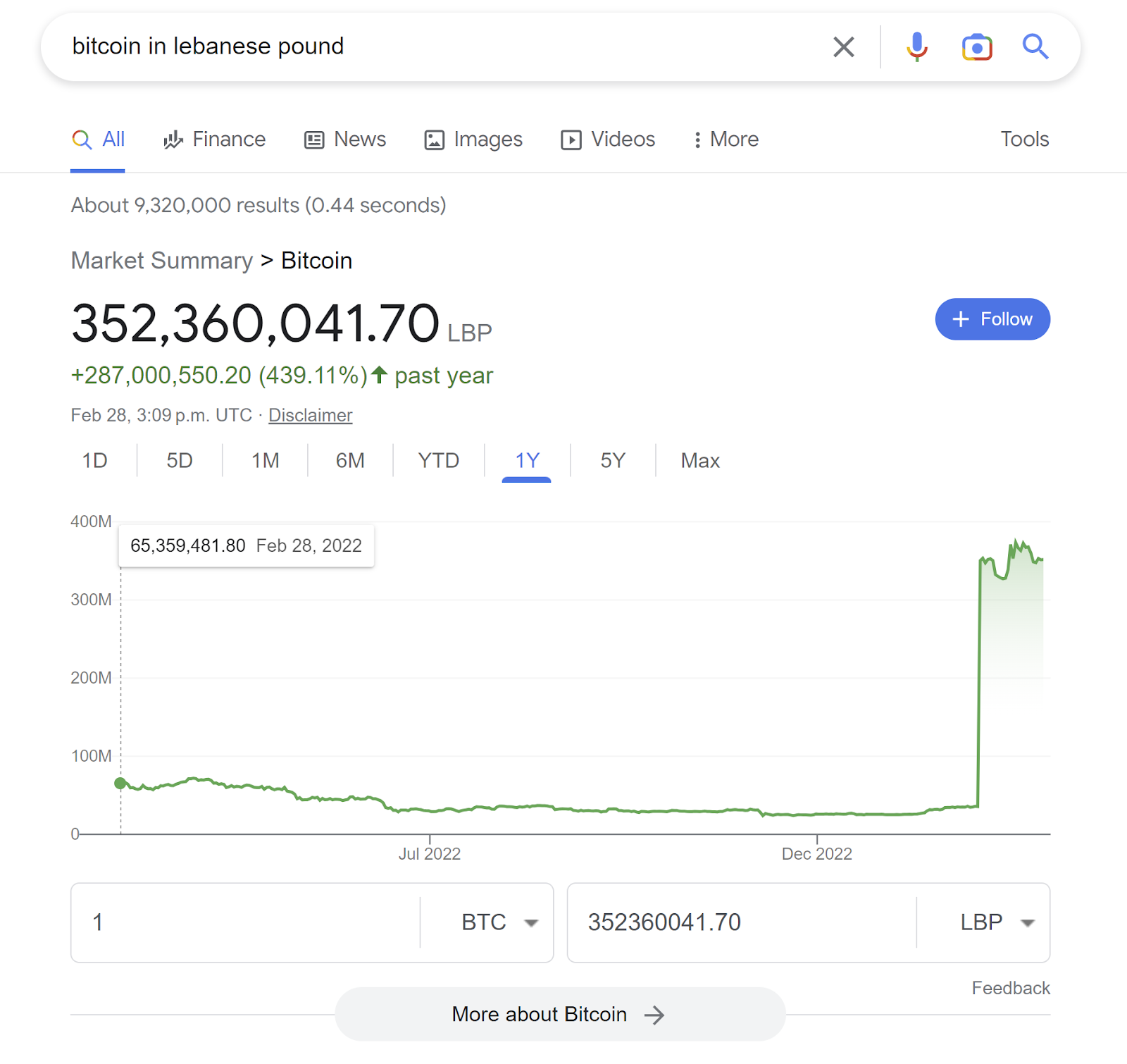The height and width of the screenshot is (1064, 1127).
Task: Click the LBP converted amount field
Action: (x=742, y=922)
